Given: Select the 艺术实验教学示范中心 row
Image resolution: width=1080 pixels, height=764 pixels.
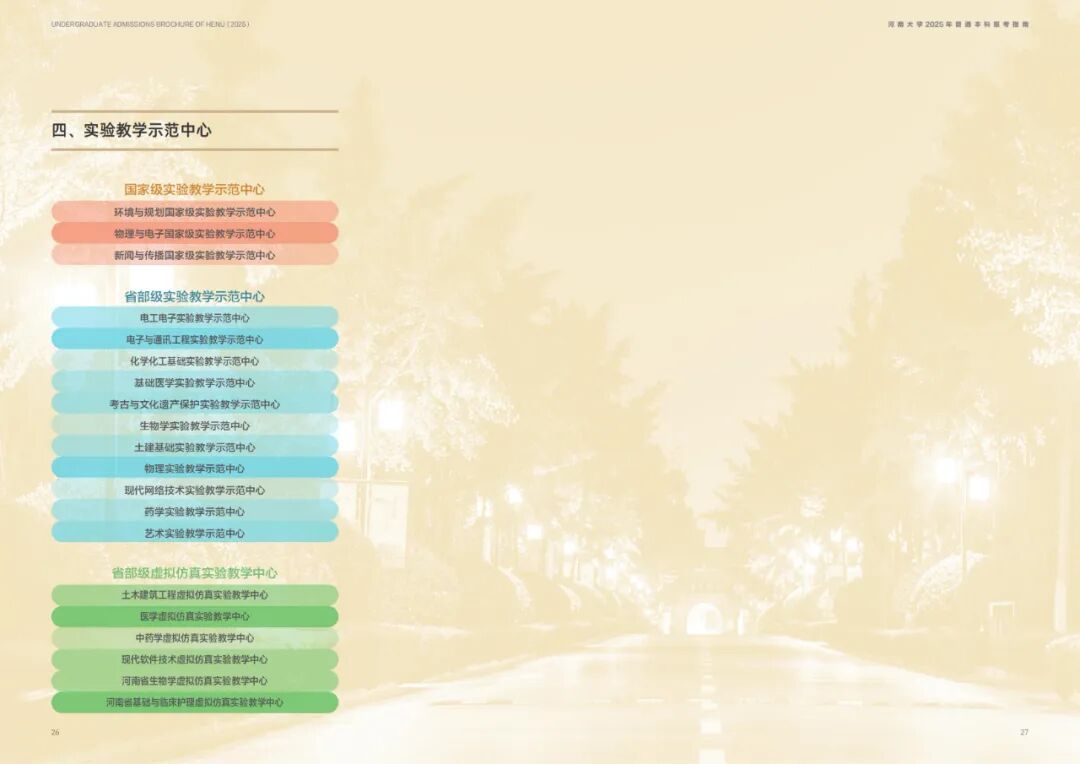Looking at the screenshot, I should click(x=195, y=533).
